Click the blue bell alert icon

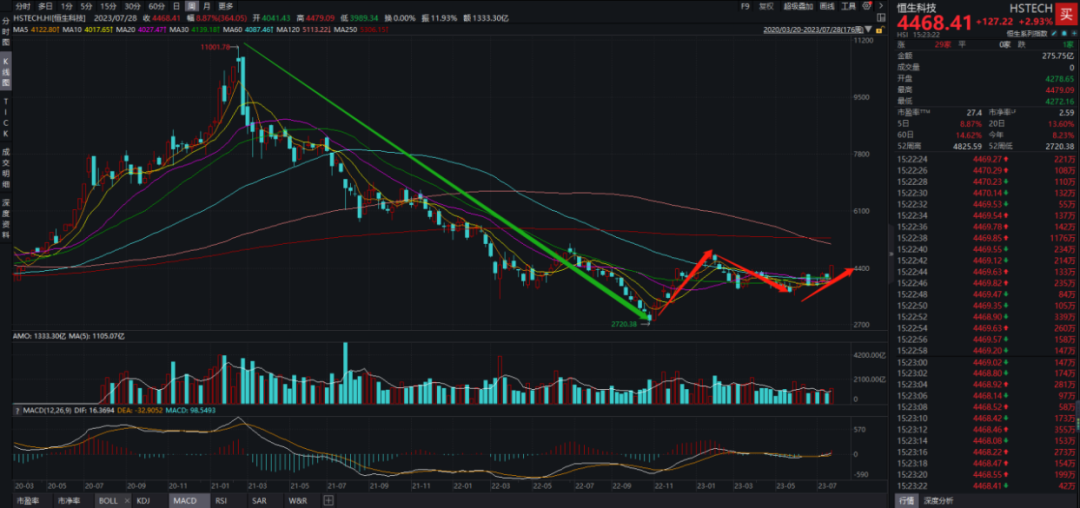click(x=1064, y=33)
